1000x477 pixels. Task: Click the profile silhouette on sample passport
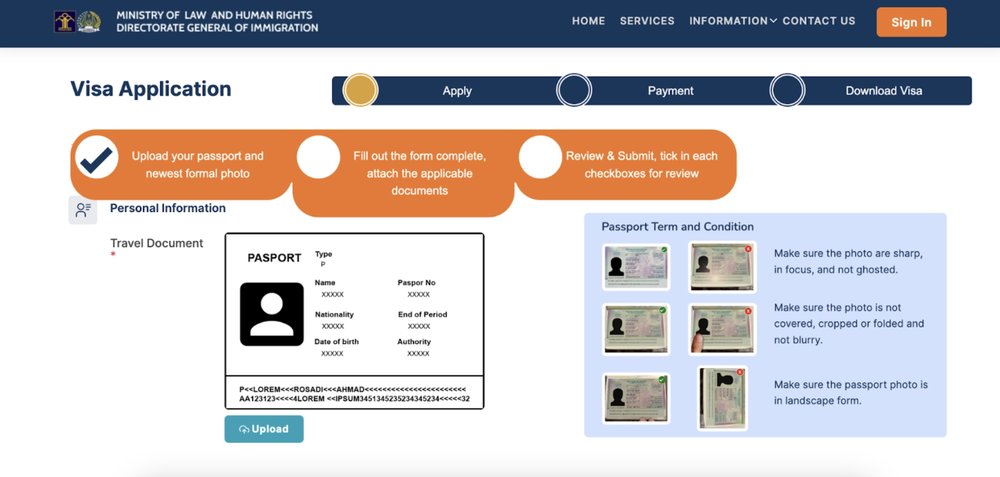click(272, 314)
